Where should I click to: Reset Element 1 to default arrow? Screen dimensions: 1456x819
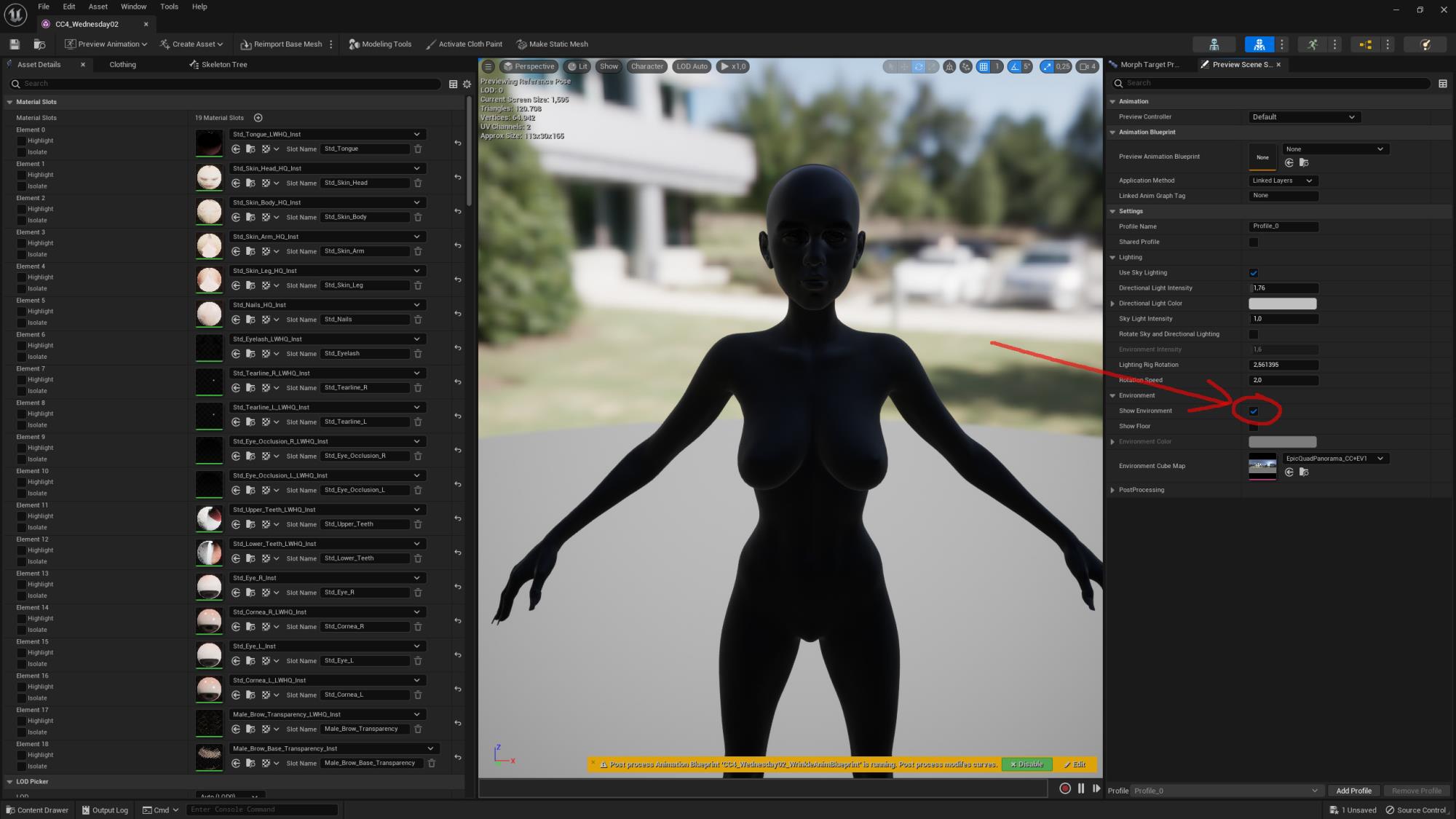point(458,177)
